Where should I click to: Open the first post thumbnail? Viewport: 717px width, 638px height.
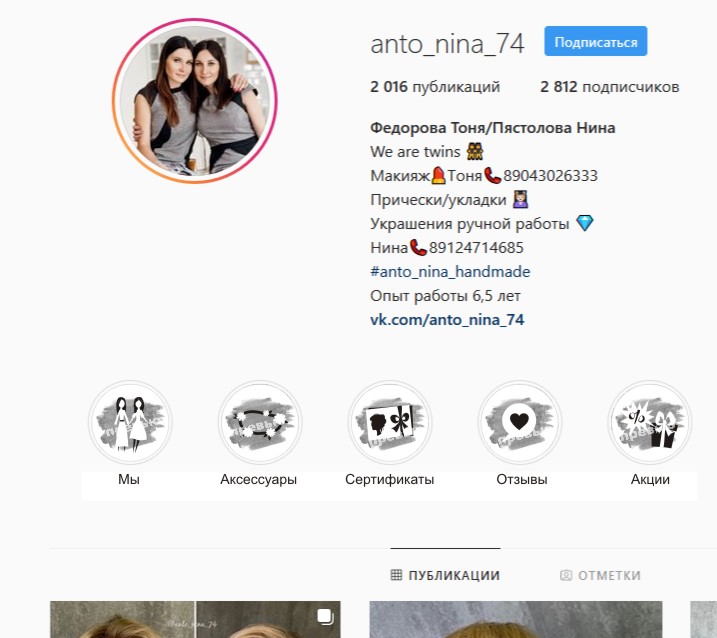[x=195, y=619]
